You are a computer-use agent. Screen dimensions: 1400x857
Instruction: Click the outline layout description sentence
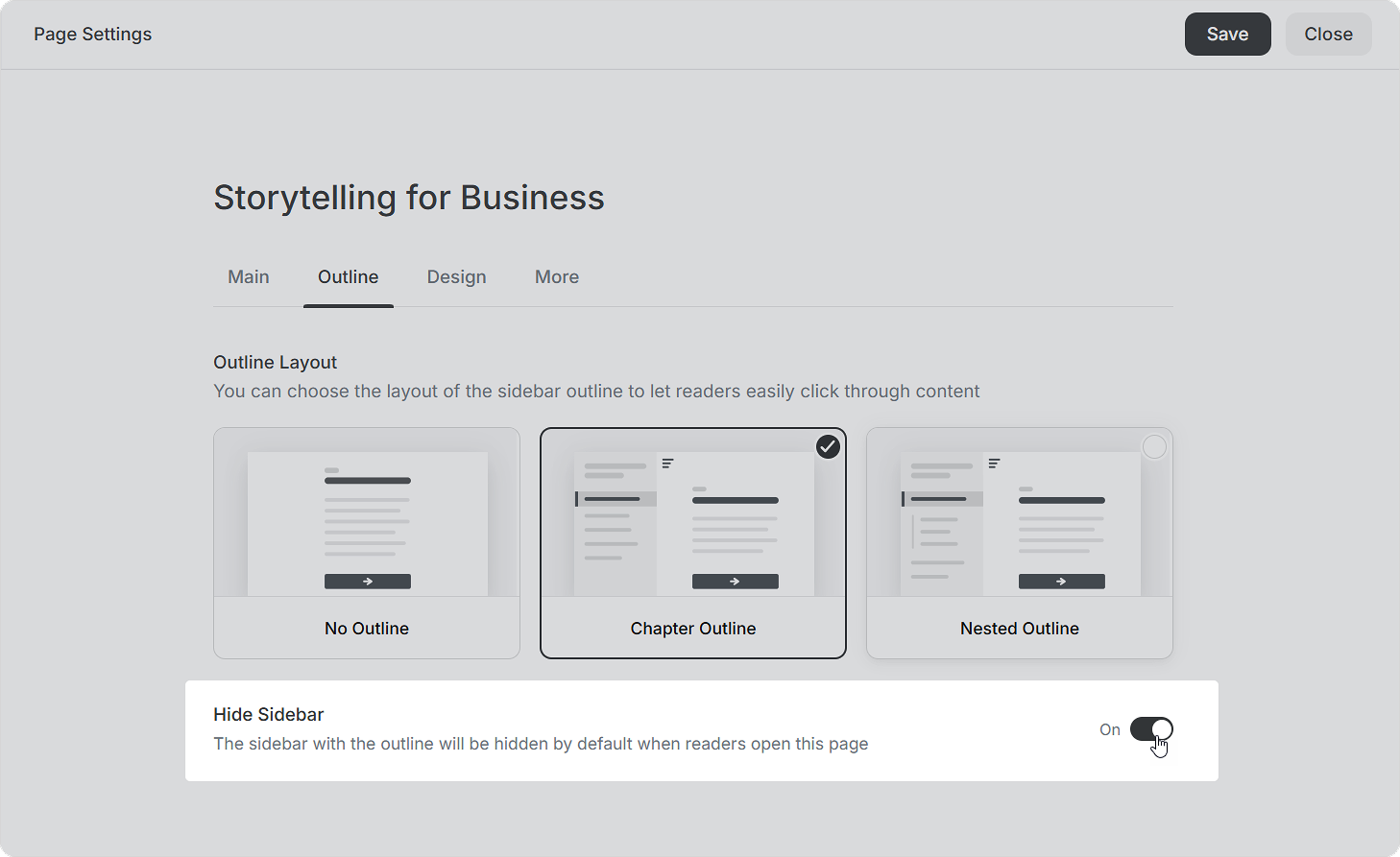(x=596, y=392)
